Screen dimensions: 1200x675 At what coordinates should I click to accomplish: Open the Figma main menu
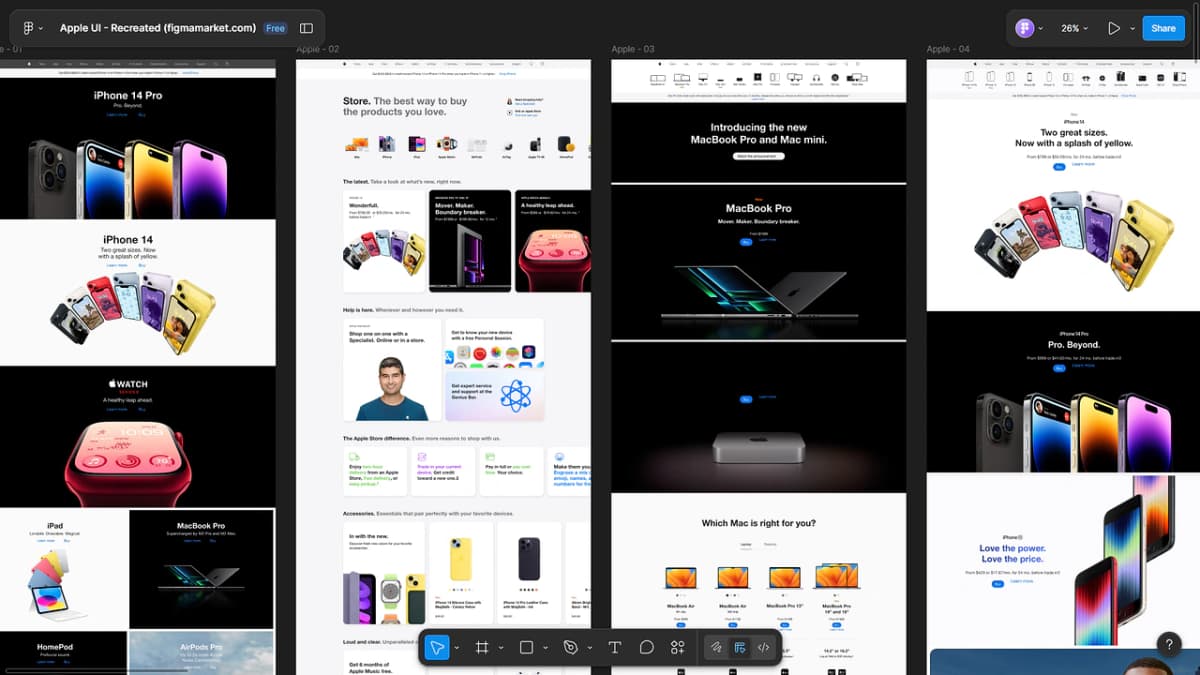pyautogui.click(x=31, y=28)
